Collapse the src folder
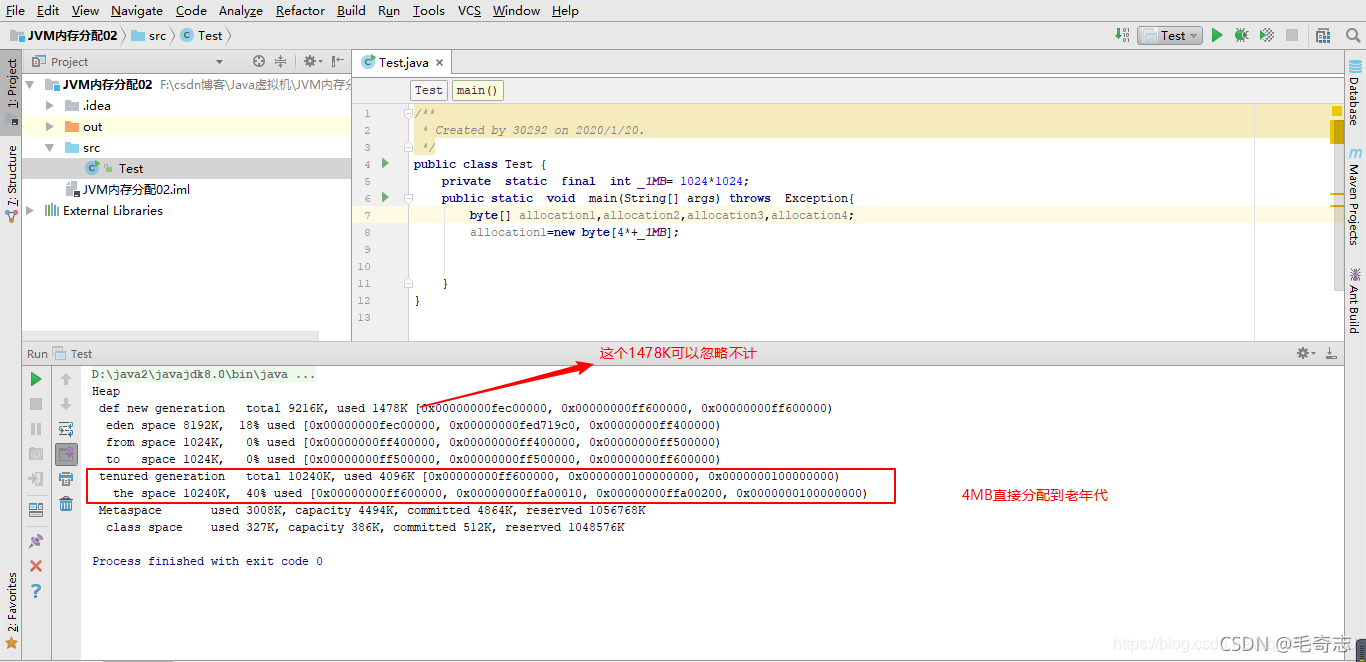1366x662 pixels. tap(51, 147)
